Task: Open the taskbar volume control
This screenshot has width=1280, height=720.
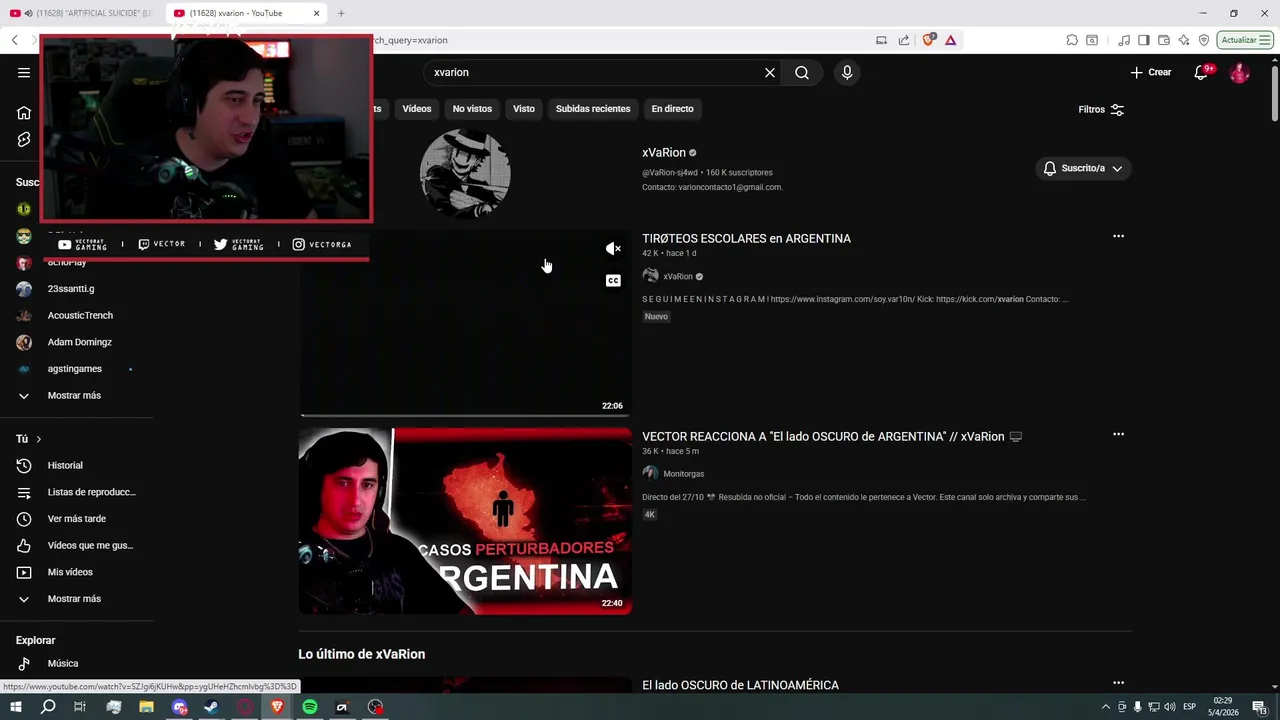Action: click(1169, 707)
